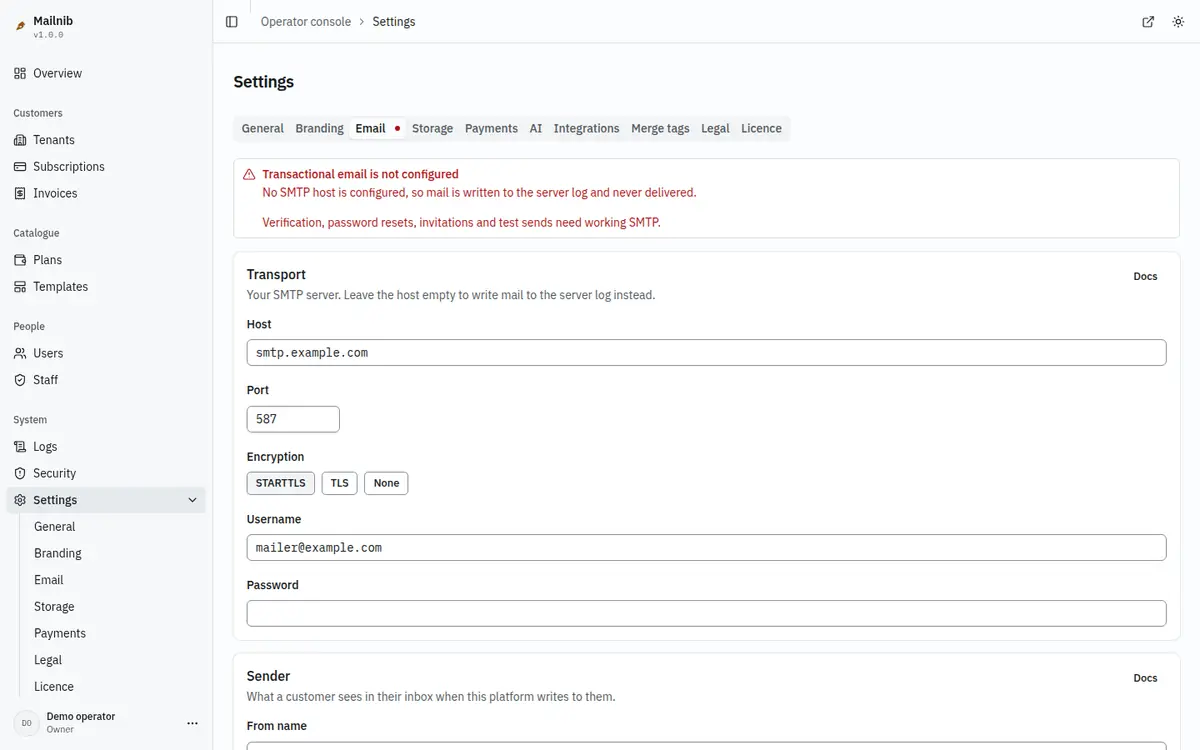Viewport: 1200px width, 750px height.
Task: Switch to the Licence settings tab
Action: pyautogui.click(x=761, y=128)
